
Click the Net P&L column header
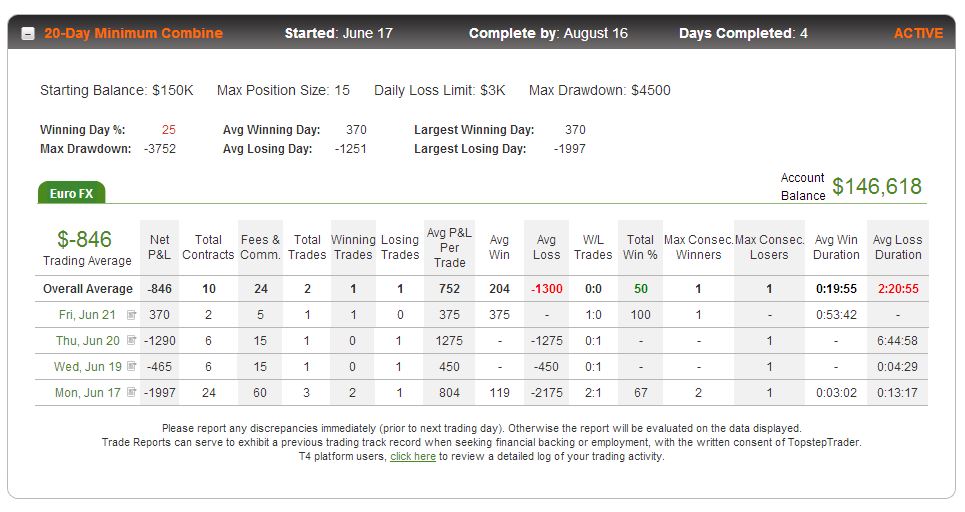tap(159, 247)
